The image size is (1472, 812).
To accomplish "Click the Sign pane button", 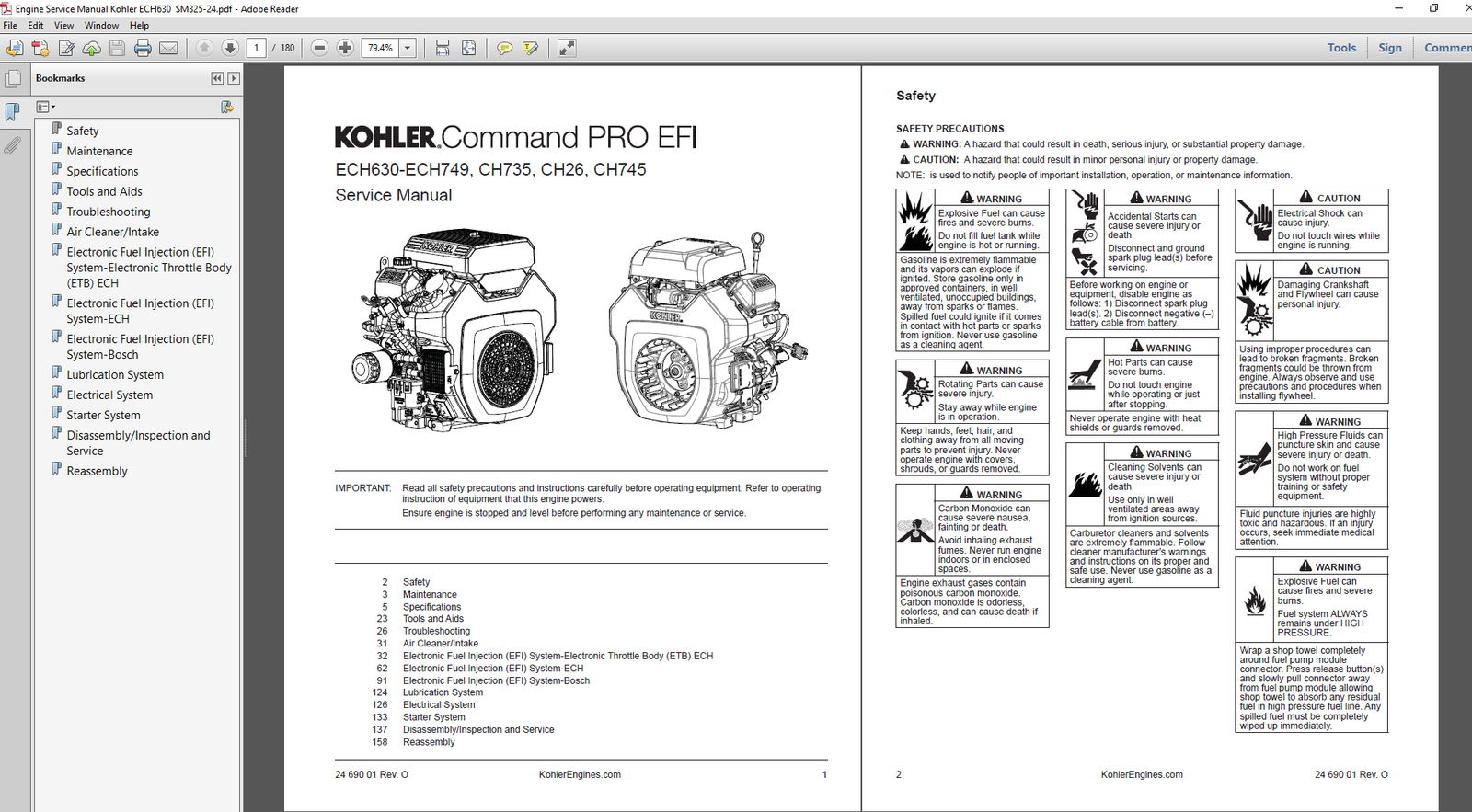I will click(1389, 48).
